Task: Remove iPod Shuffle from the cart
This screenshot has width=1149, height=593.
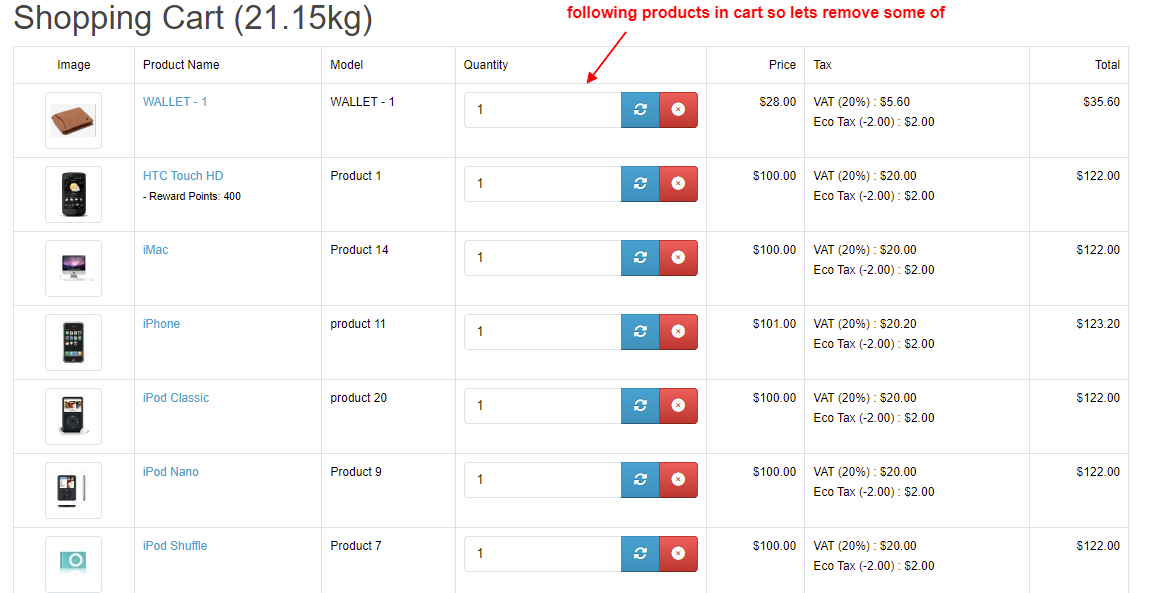Action: 678,554
